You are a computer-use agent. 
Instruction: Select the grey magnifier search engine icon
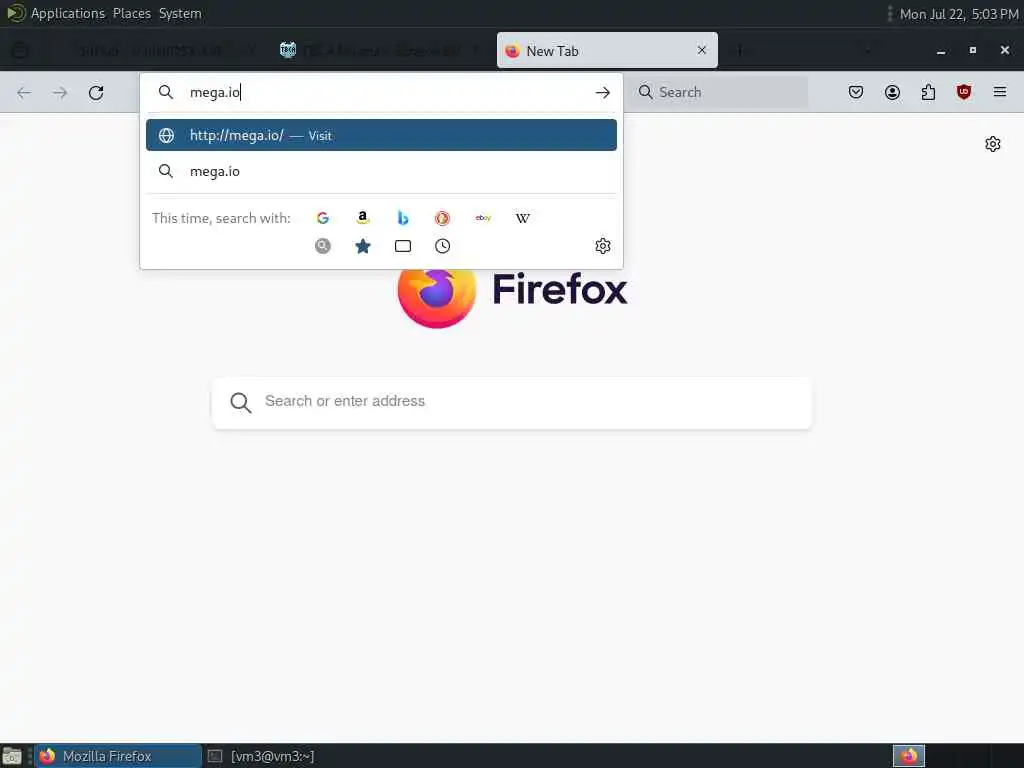[x=323, y=246]
